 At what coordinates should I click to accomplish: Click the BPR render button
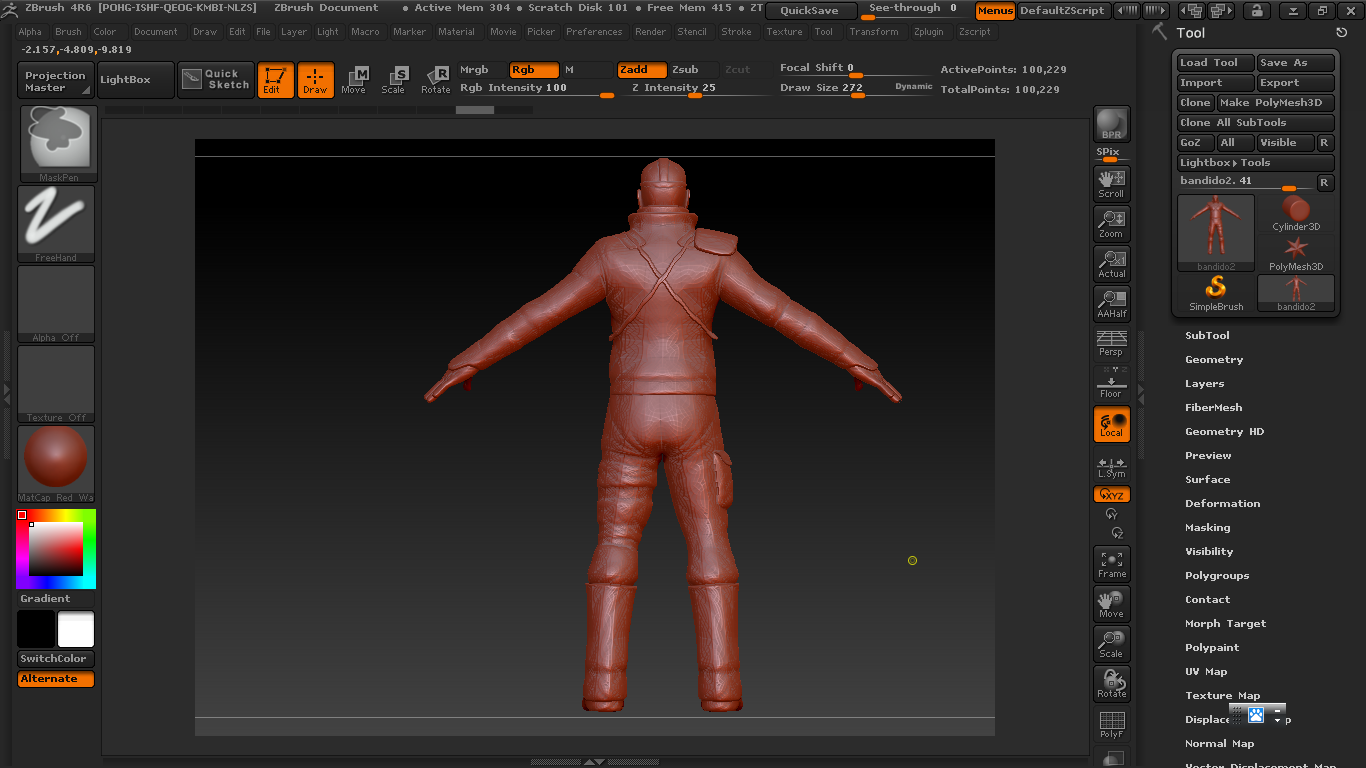pyautogui.click(x=1111, y=124)
